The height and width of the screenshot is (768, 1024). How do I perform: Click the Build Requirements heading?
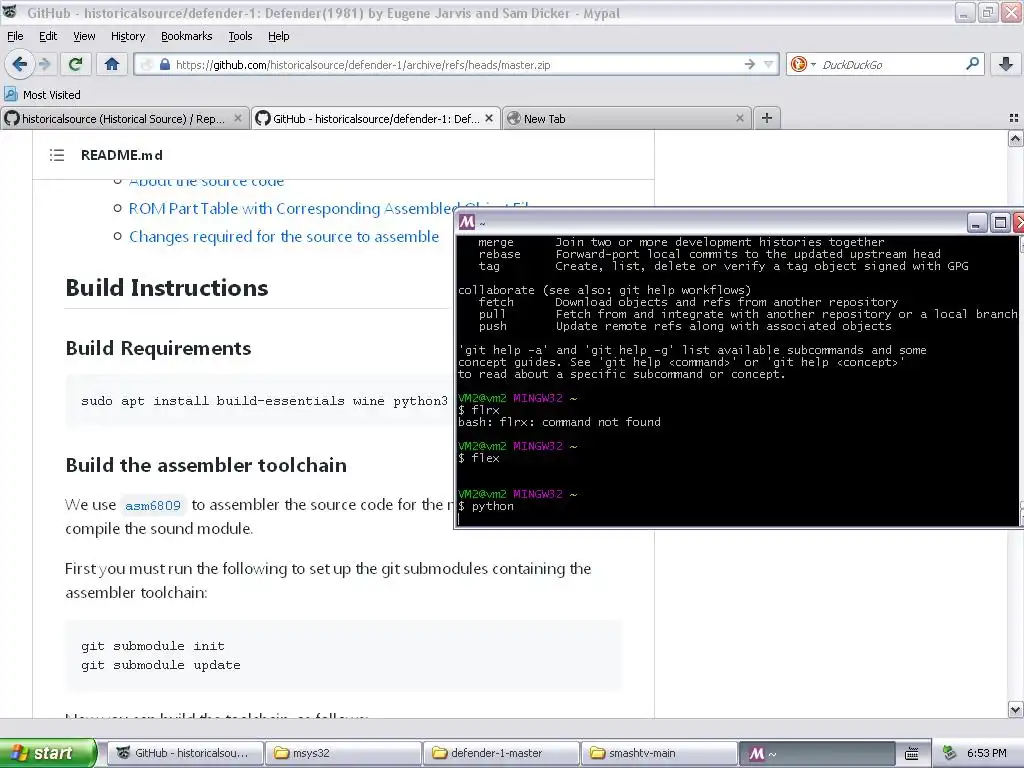tap(158, 348)
